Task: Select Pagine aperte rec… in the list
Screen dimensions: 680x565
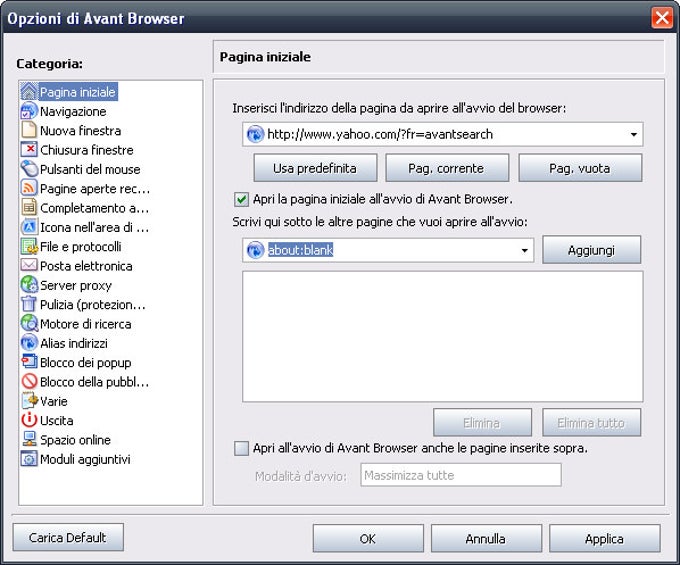Action: [95, 189]
